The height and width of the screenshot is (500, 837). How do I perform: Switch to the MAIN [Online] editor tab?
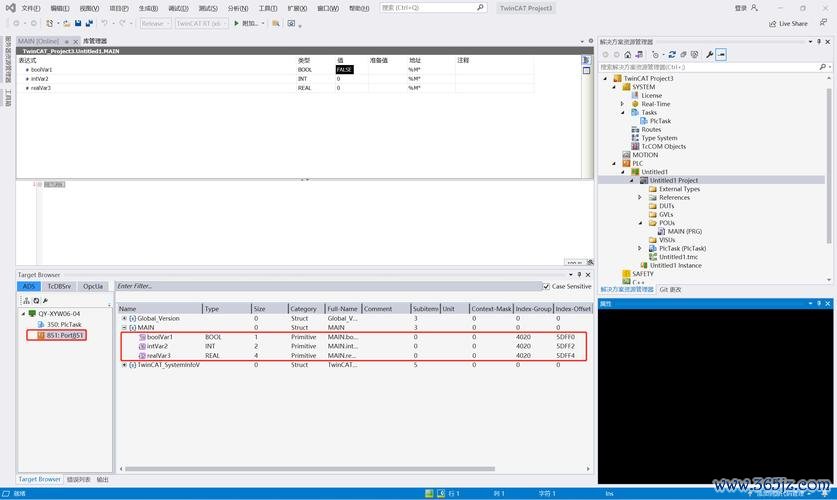point(38,41)
